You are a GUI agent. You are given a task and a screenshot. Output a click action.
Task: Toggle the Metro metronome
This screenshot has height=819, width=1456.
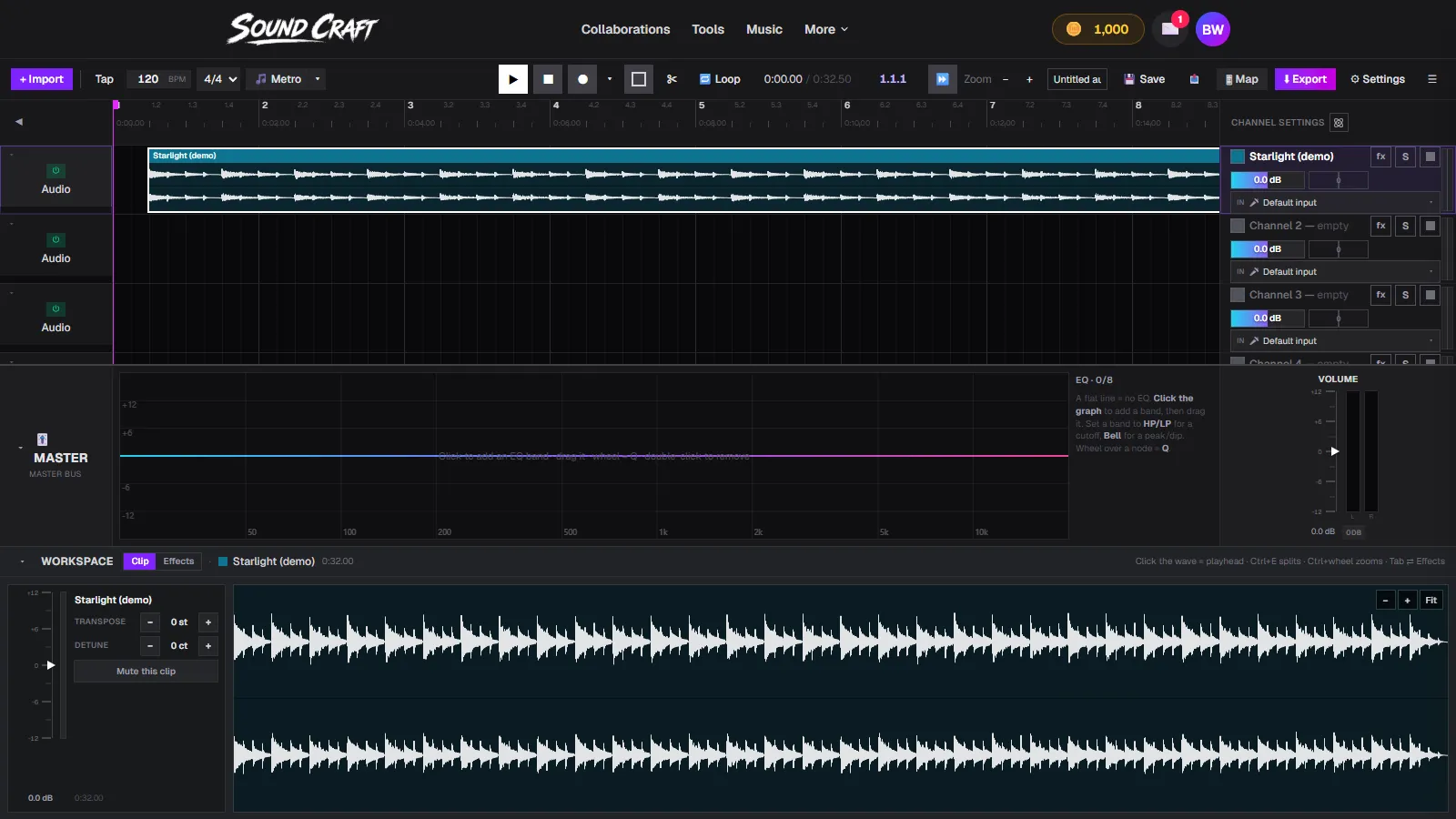click(278, 79)
